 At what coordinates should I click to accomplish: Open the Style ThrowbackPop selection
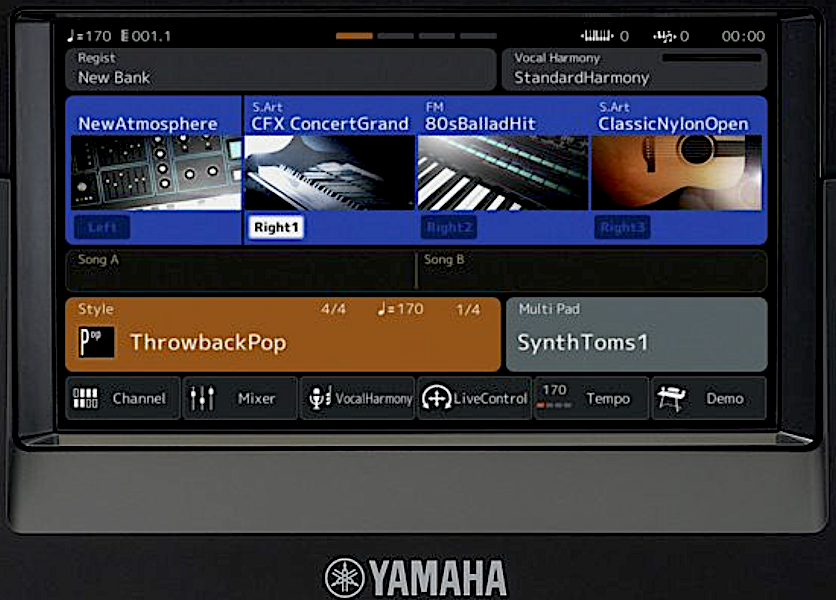coord(283,334)
